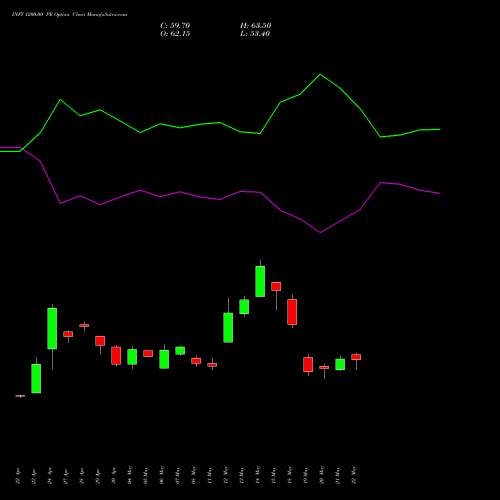Screen dimensions: 500x500
Task: Select the 24 Apr date label
Action: 50,477
